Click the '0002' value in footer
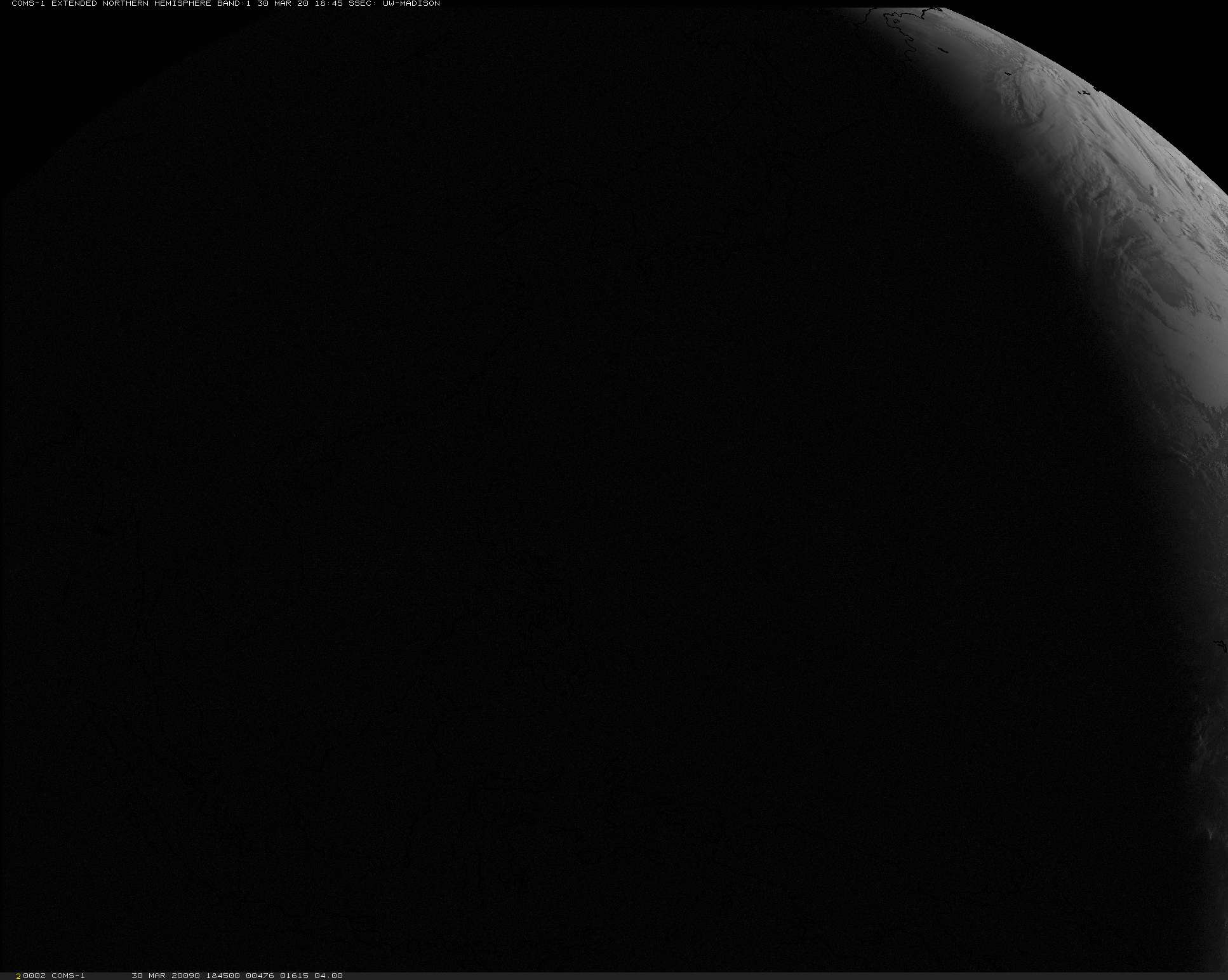1228x980 pixels. tap(34, 976)
